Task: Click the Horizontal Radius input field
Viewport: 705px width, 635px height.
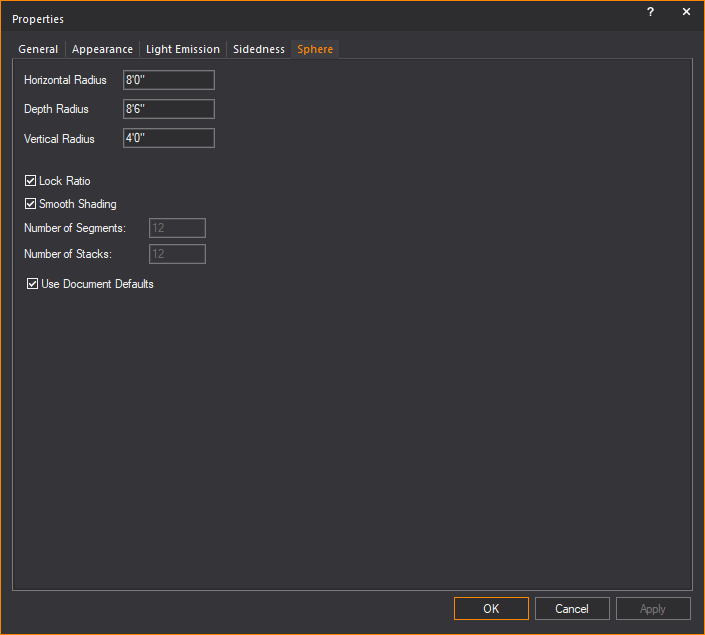Action: pyautogui.click(x=169, y=80)
